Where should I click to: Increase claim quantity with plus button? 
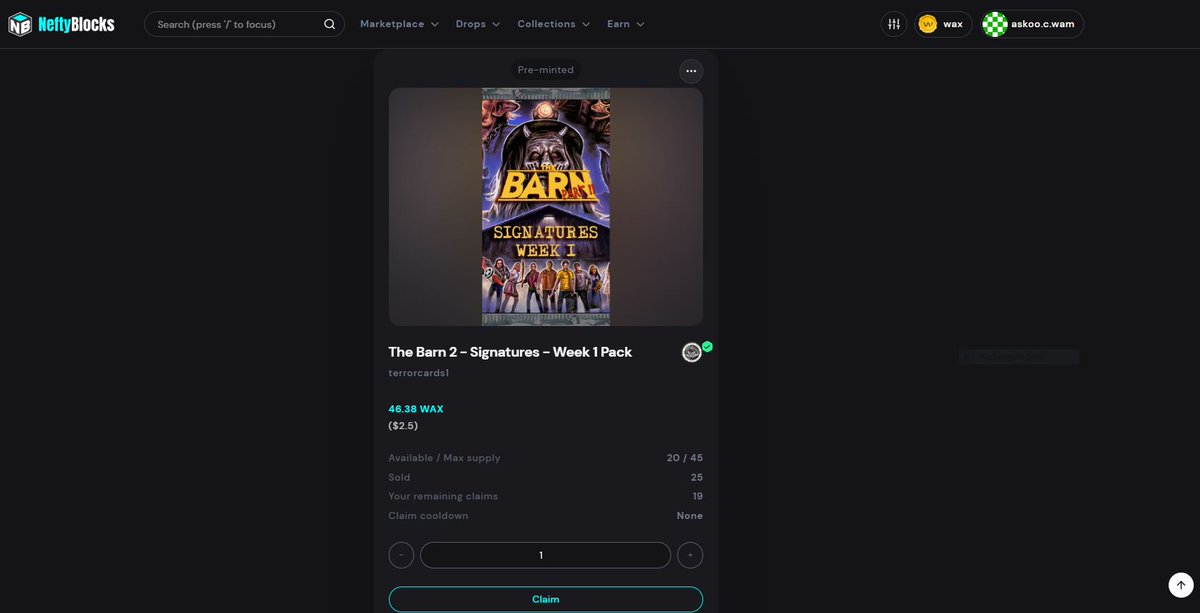pos(690,555)
